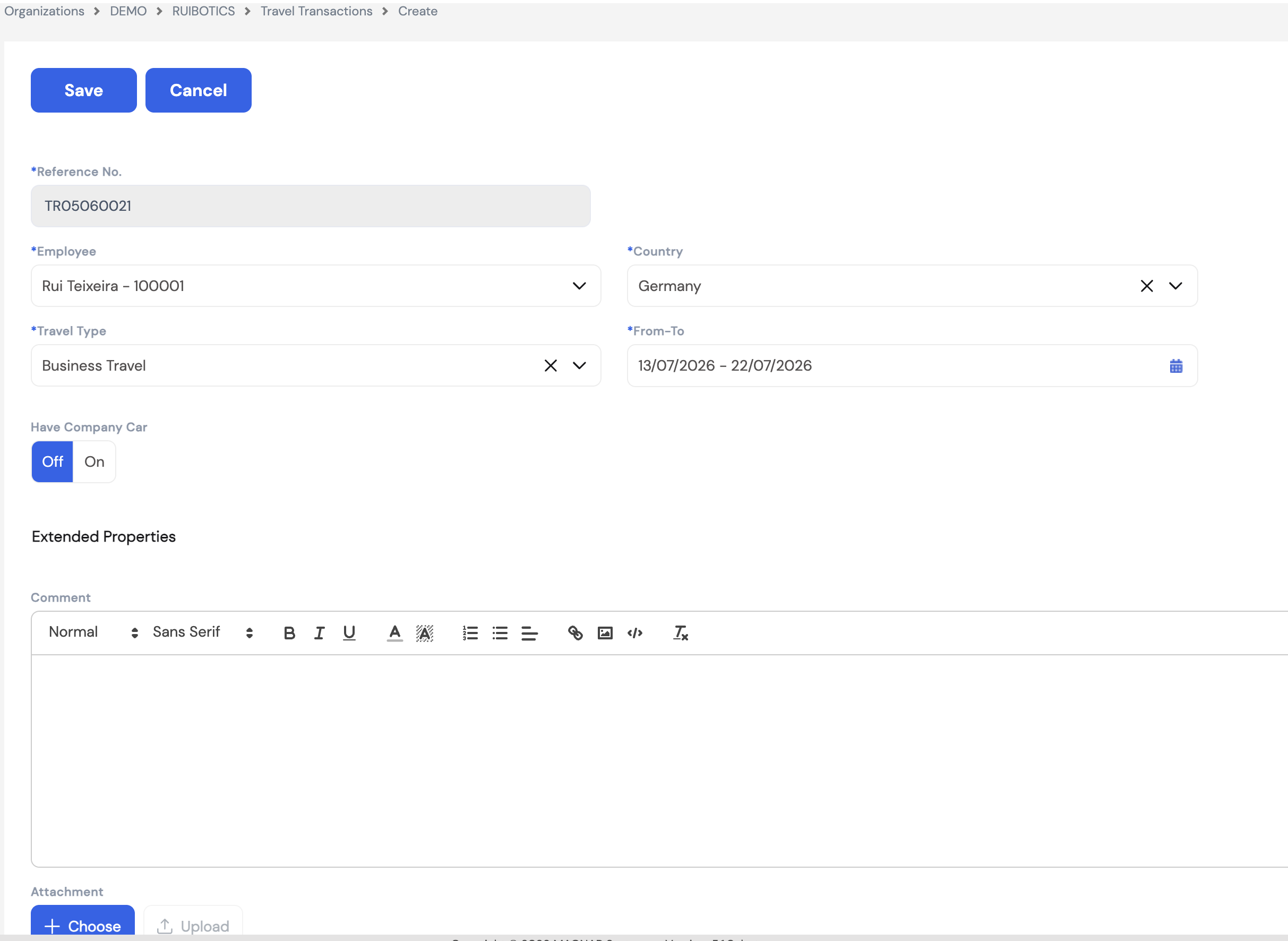Expand the Country dropdown arrow
Viewport: 1288px width, 941px height.
1176,286
